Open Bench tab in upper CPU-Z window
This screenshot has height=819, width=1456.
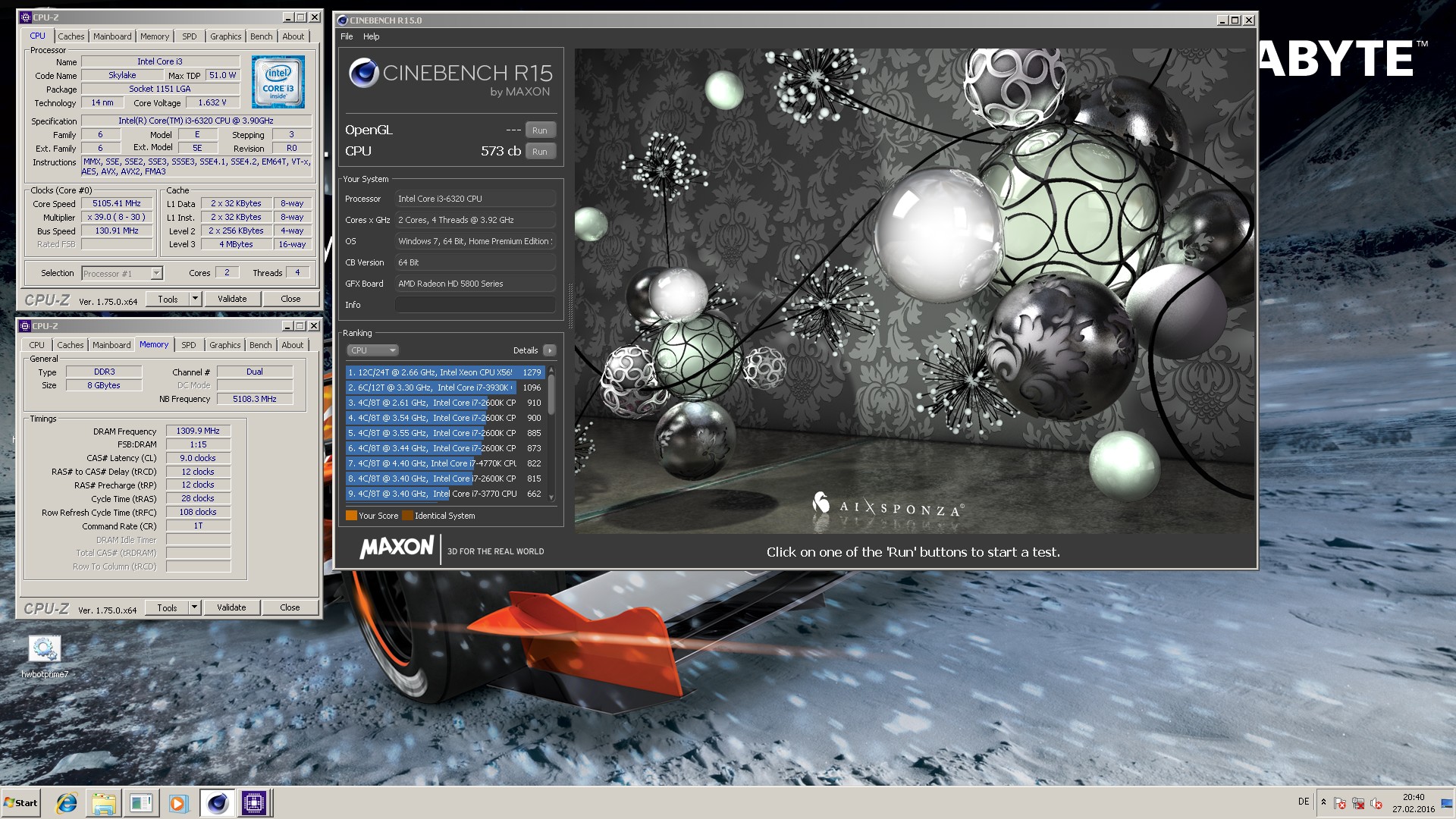pyautogui.click(x=261, y=36)
